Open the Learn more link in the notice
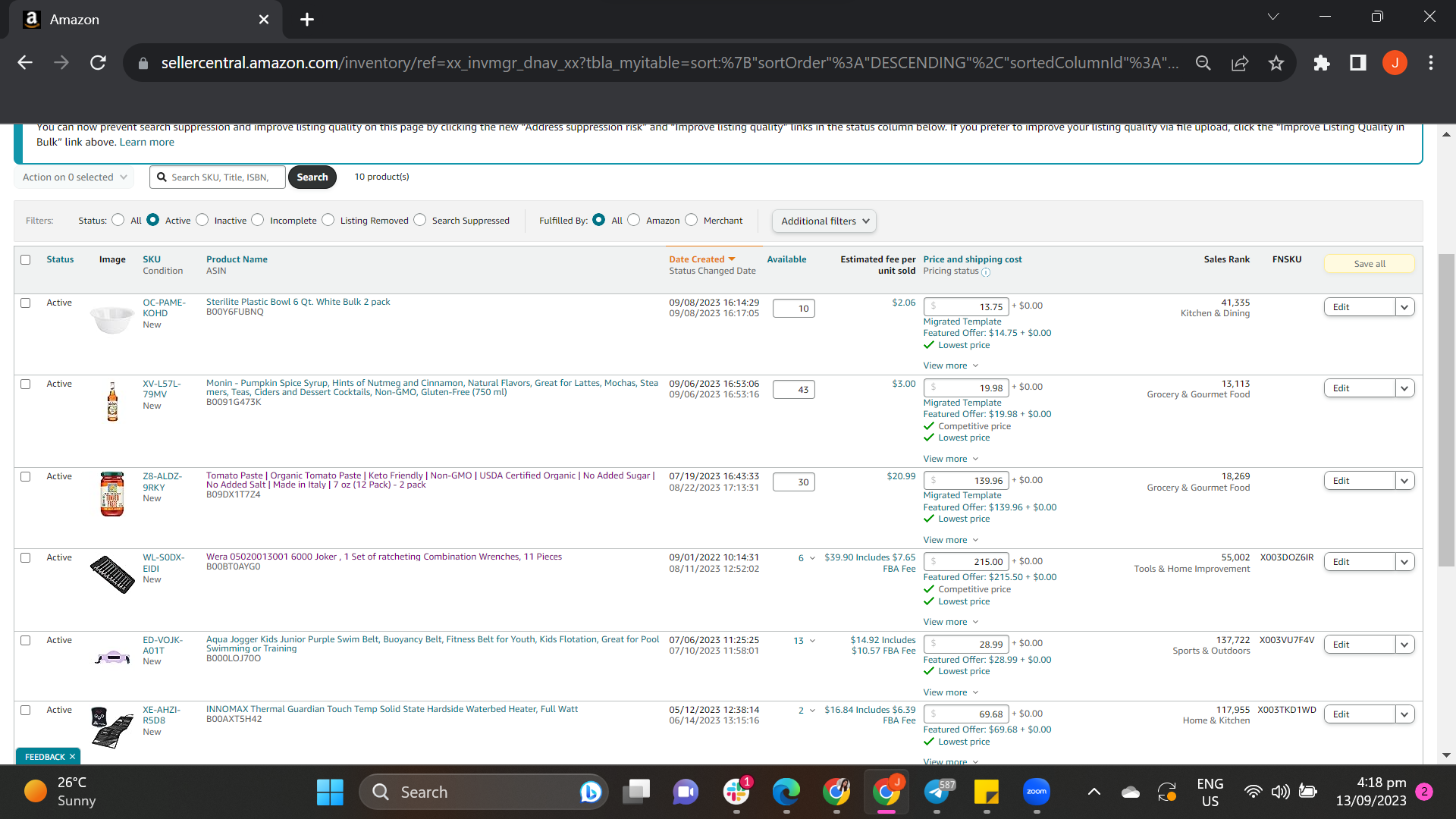The width and height of the screenshot is (1456, 819). pyautogui.click(x=147, y=143)
